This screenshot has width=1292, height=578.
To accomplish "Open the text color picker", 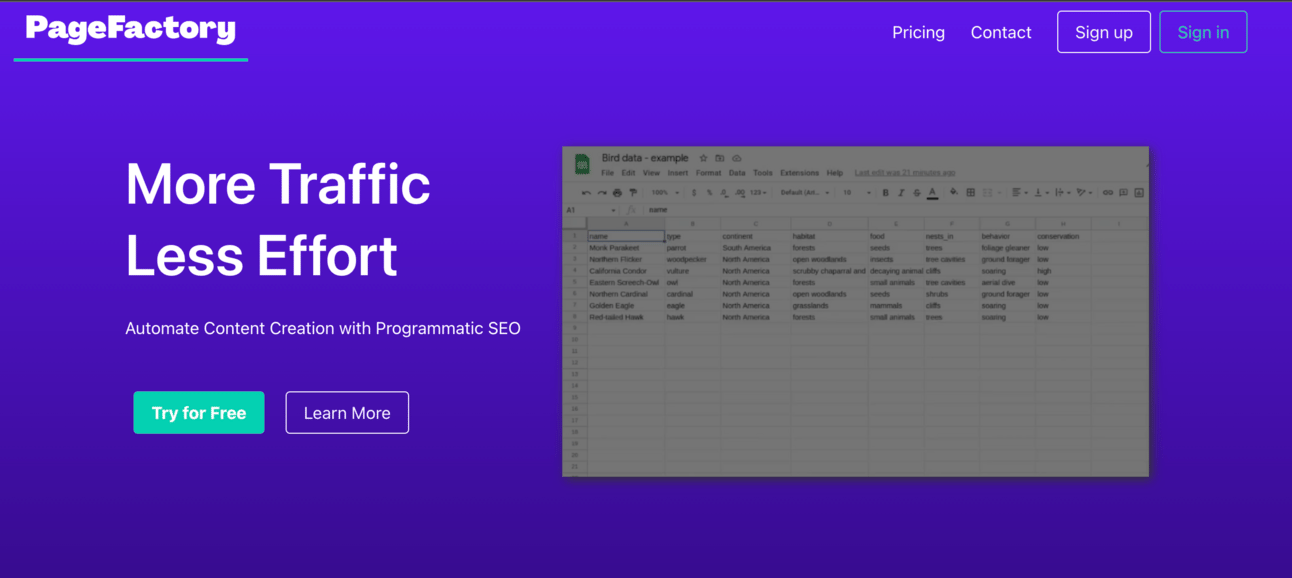I will click(932, 193).
